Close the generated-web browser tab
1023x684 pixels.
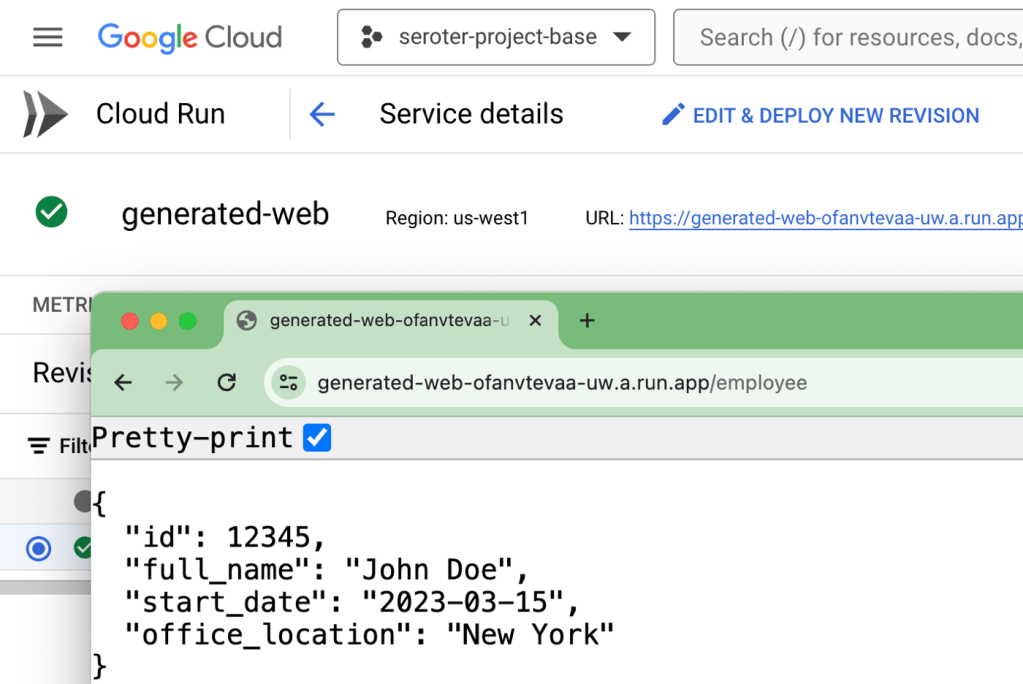pos(535,321)
